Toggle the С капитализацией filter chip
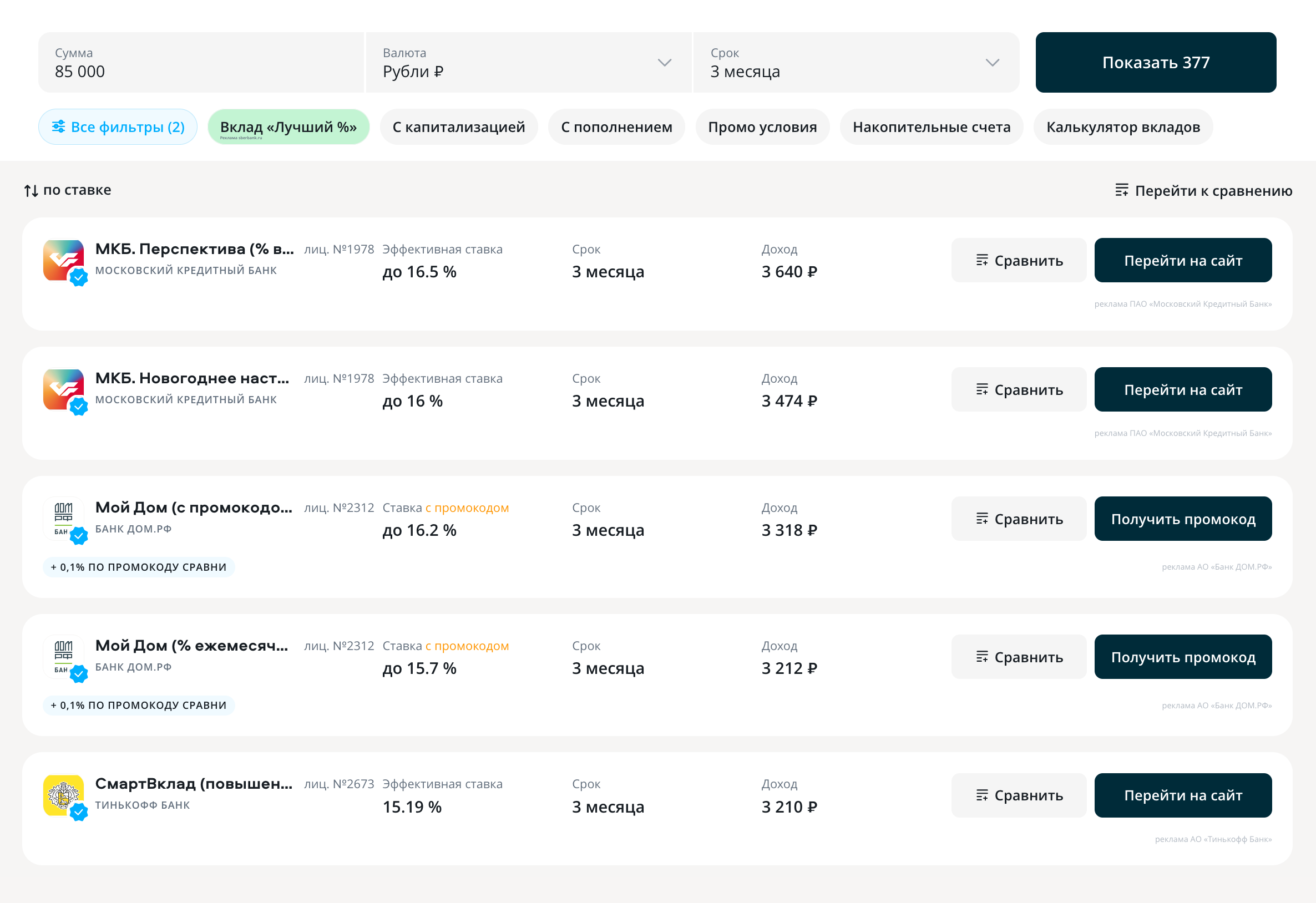The height and width of the screenshot is (903, 1316). (x=459, y=127)
